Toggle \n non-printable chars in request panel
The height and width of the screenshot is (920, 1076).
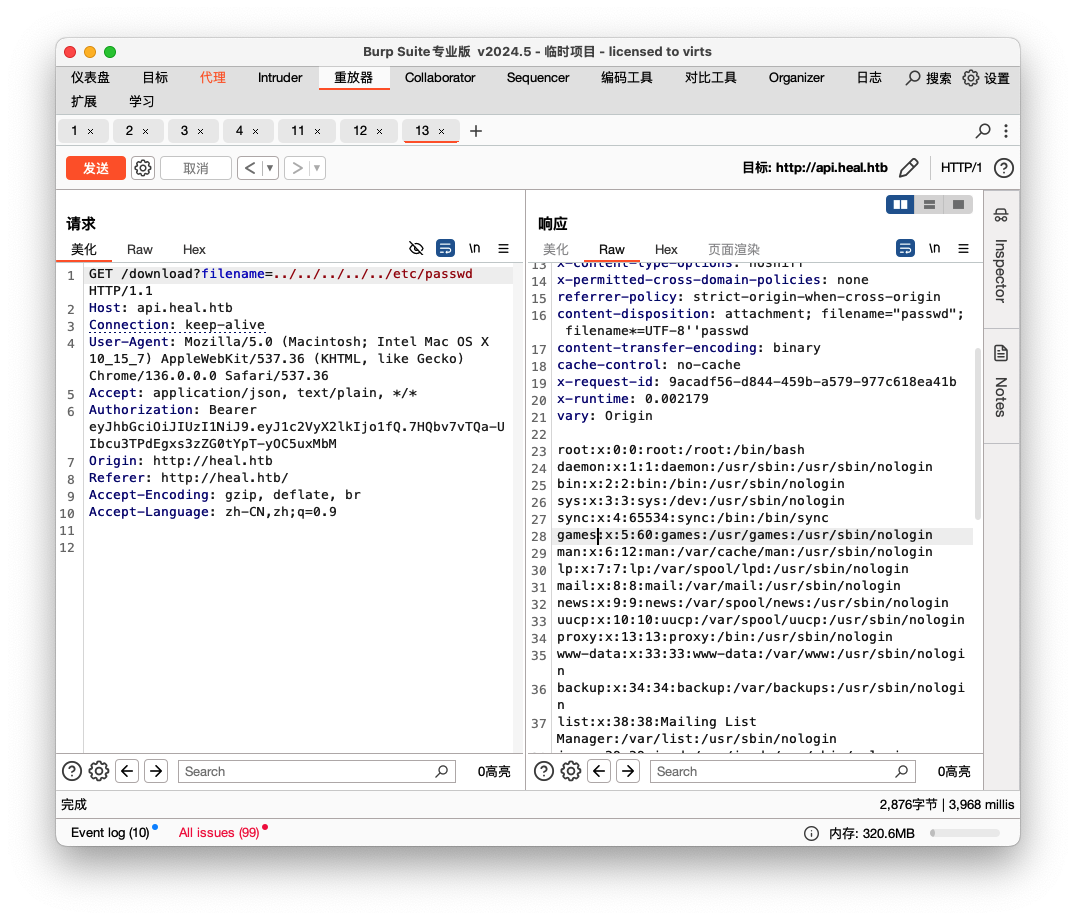(474, 248)
